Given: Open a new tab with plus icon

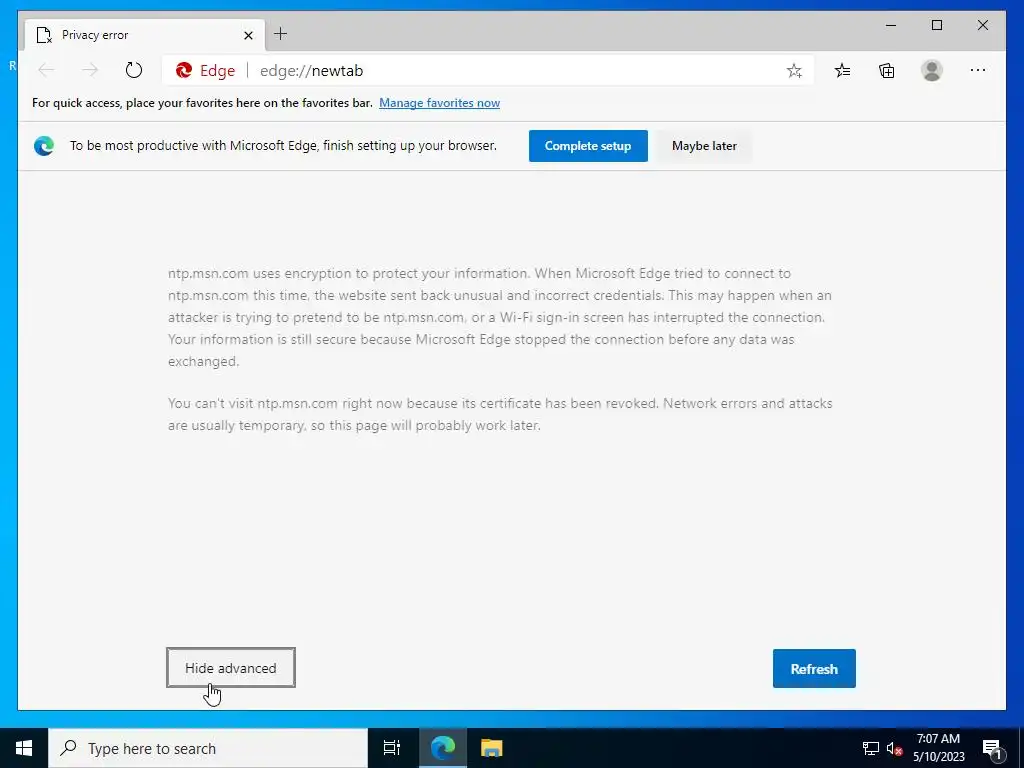Looking at the screenshot, I should [281, 34].
